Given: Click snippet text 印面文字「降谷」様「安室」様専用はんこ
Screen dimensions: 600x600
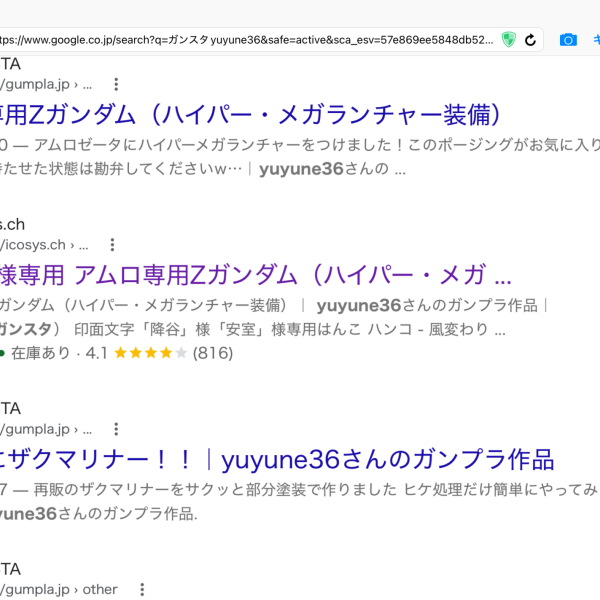Looking at the screenshot, I should (217, 329).
